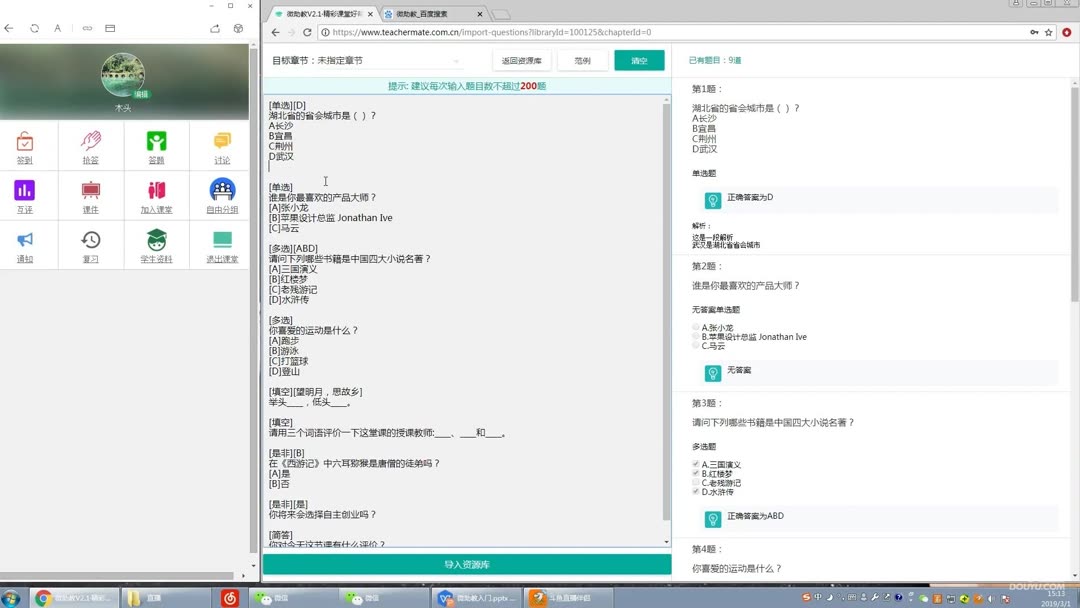Click the 清空 clear button
The height and width of the screenshot is (608, 1080).
click(x=638, y=59)
